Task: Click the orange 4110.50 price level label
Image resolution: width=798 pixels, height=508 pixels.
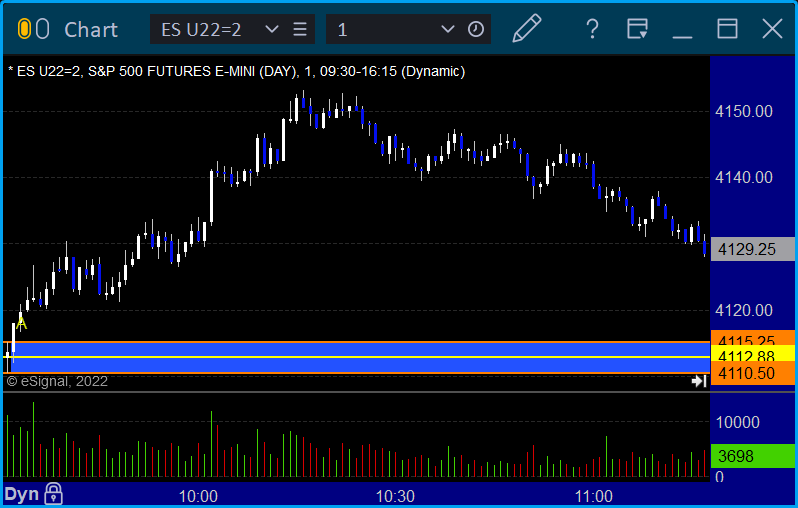Action: pyautogui.click(x=752, y=374)
